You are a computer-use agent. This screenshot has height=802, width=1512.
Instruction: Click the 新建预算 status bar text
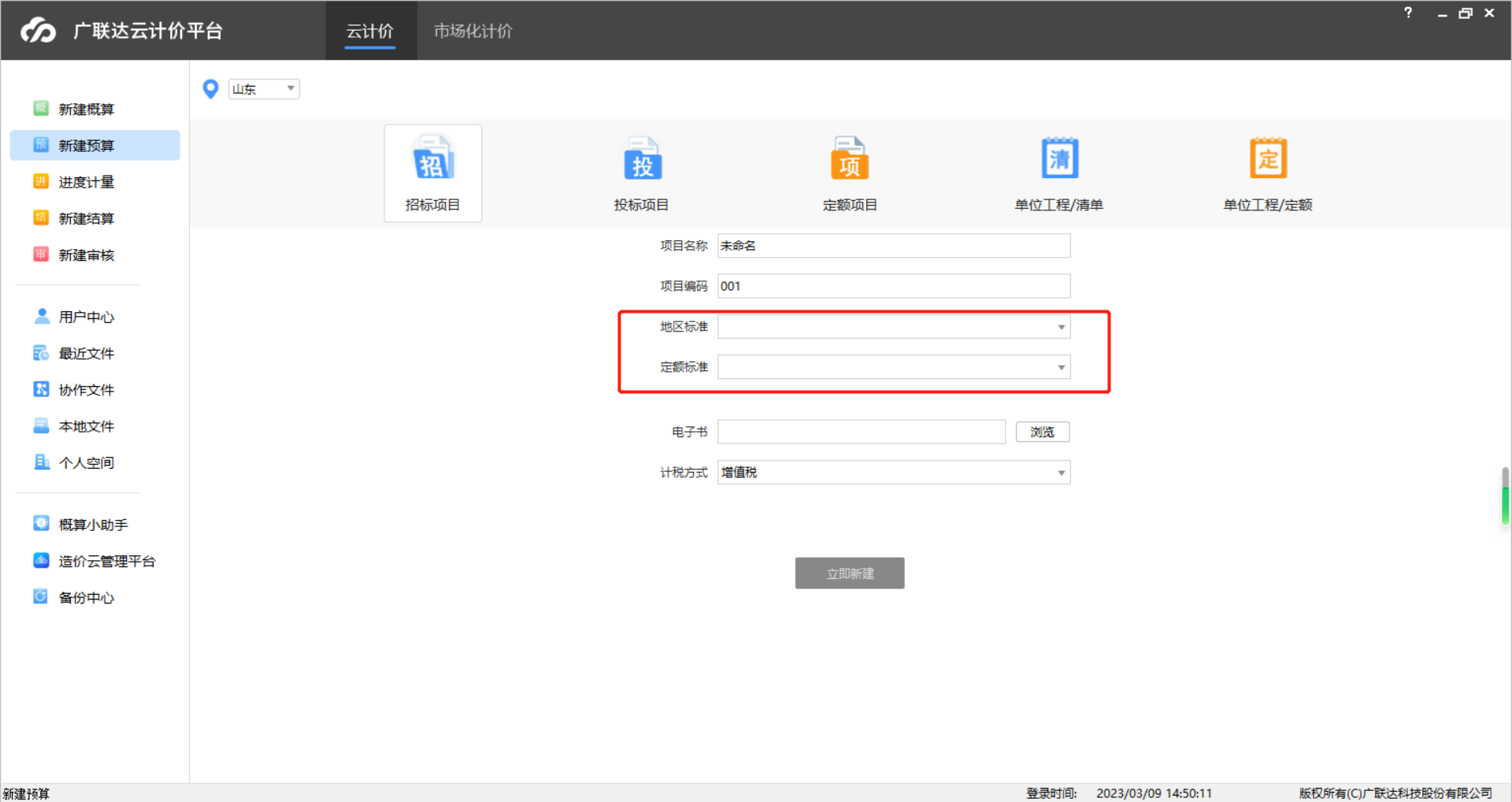point(26,793)
